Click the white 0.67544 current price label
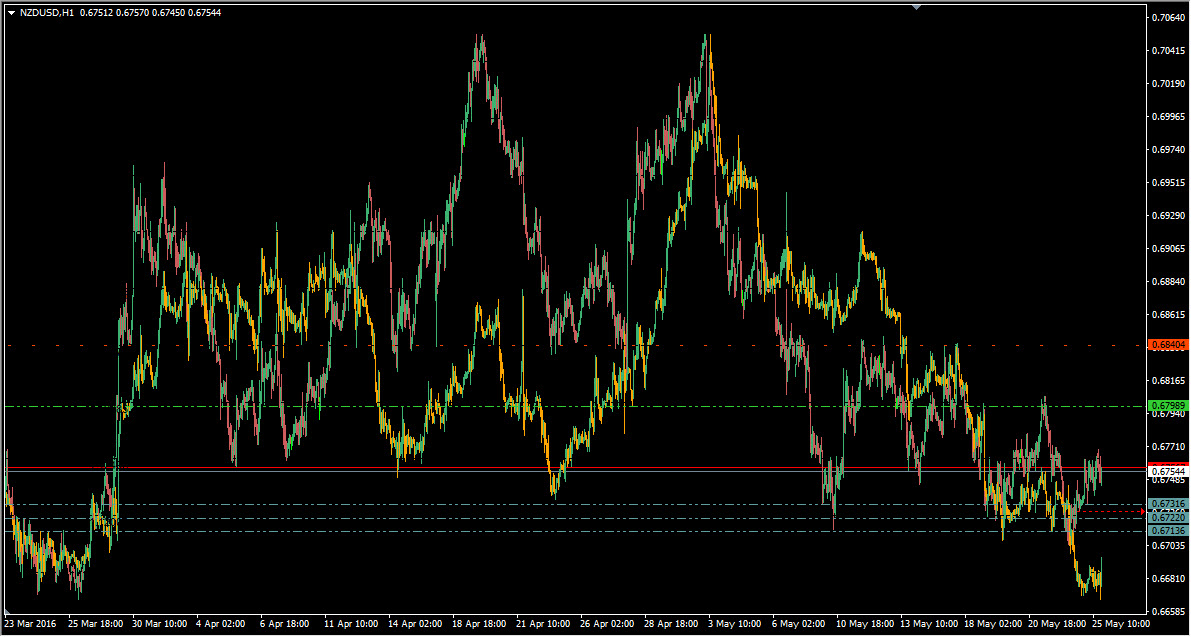This screenshot has height=637, width=1191. point(1168,471)
